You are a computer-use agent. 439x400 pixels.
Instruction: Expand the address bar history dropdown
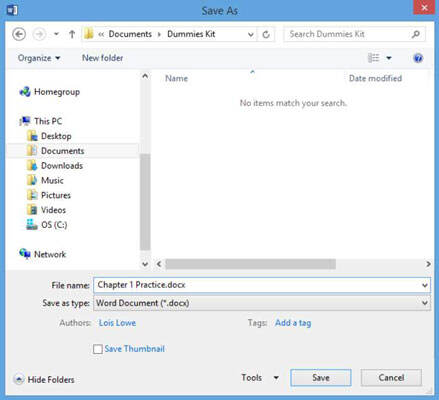coord(251,34)
